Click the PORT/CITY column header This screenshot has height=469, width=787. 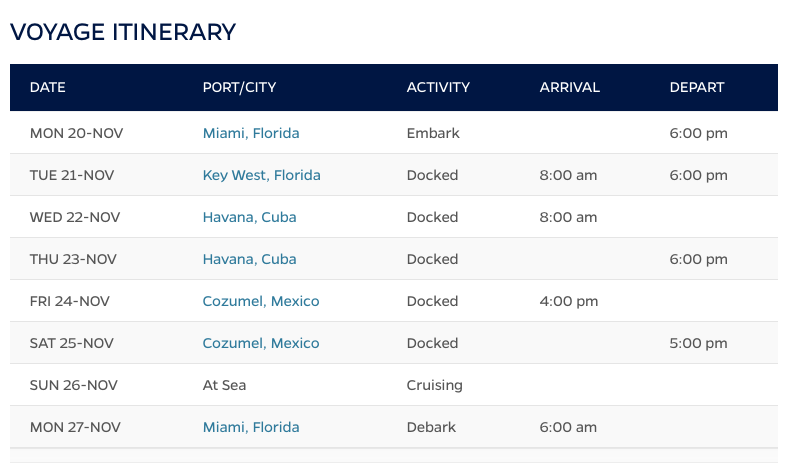[x=239, y=87]
